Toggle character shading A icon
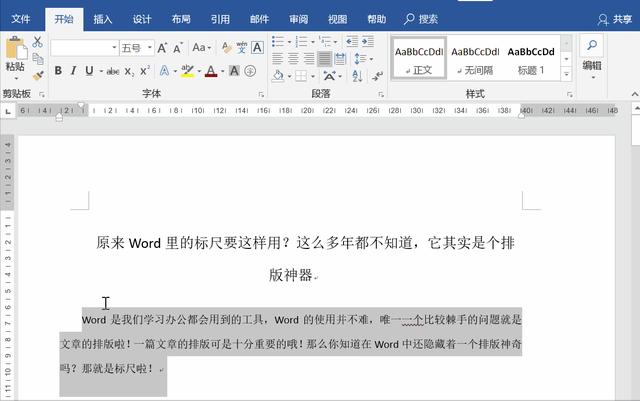Screen dimensions: 640x401 pyautogui.click(x=234, y=71)
